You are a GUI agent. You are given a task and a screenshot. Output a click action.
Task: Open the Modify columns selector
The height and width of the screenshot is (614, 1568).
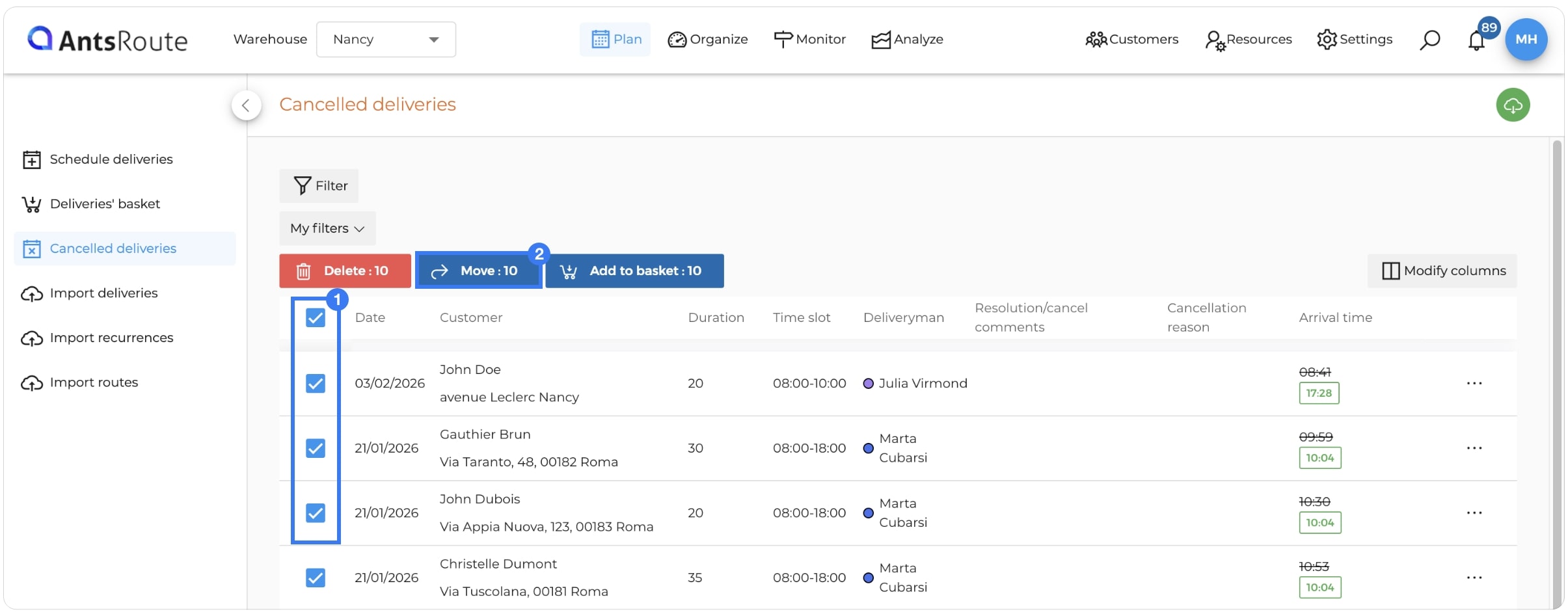coord(1442,271)
